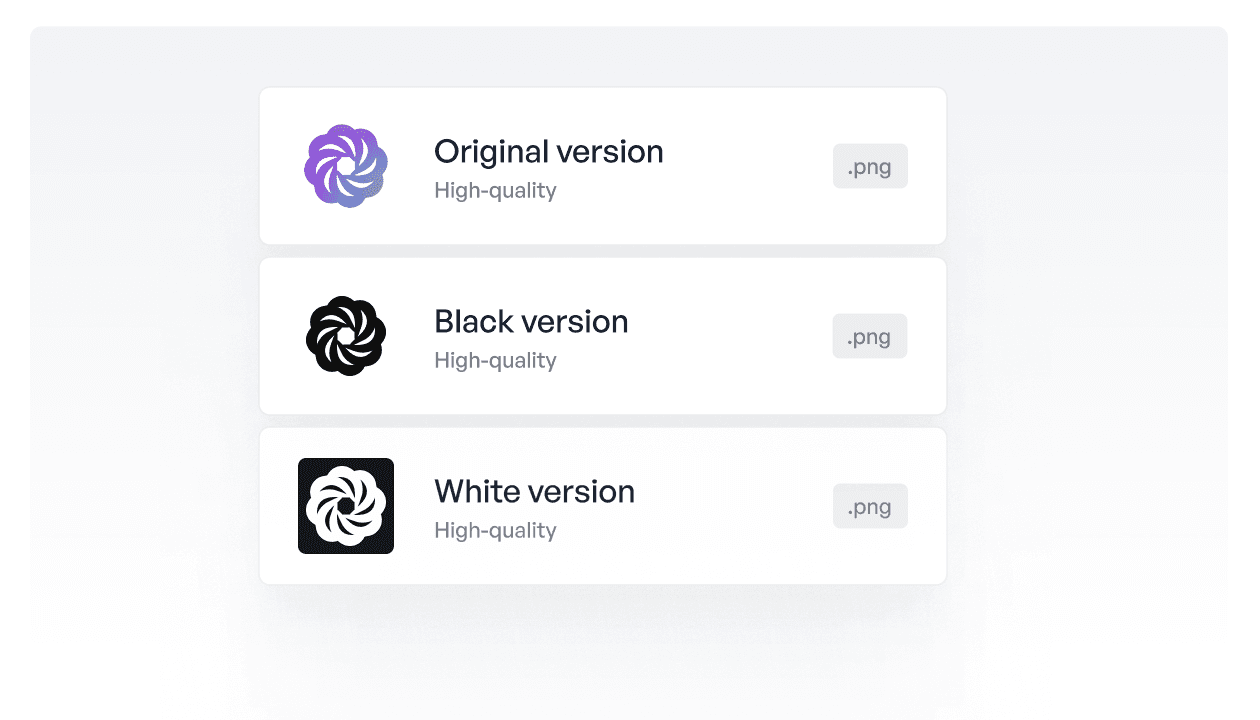1260x720 pixels.
Task: Click the white logo on black square
Action: 346,506
